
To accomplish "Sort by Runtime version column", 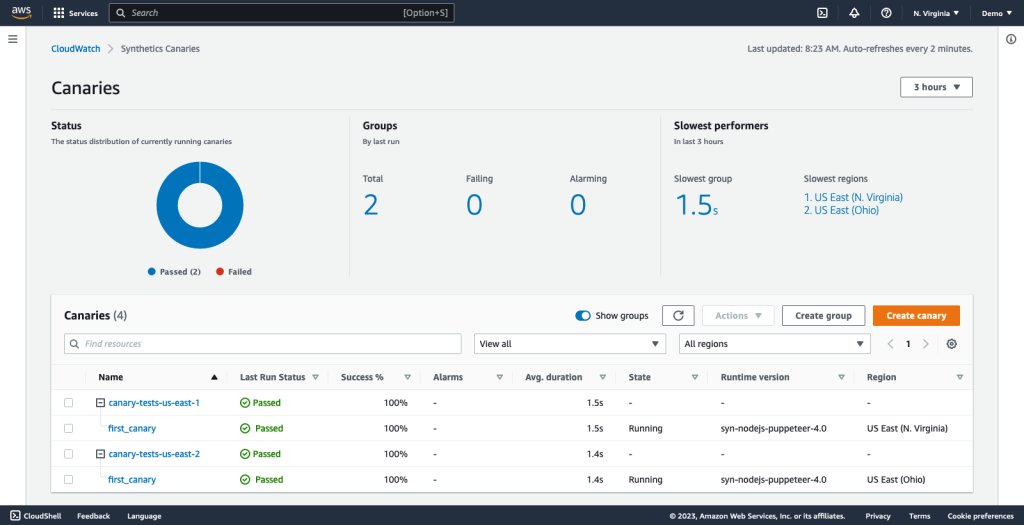I will coord(841,377).
